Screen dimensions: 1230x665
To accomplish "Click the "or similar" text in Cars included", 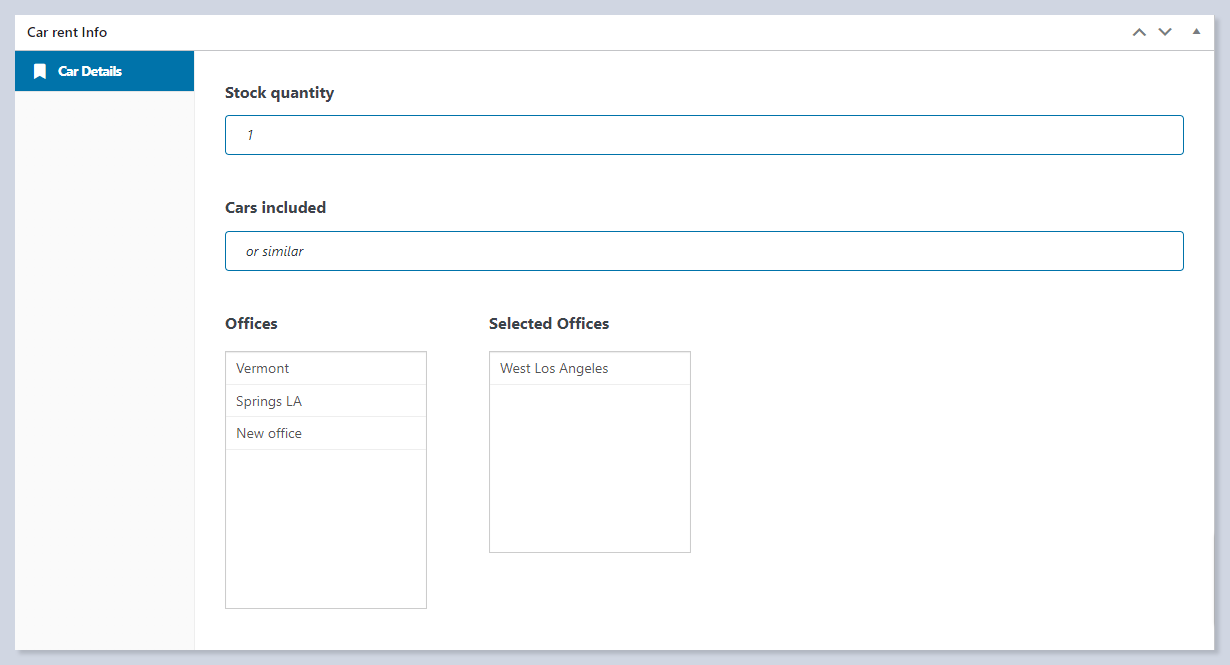I will pyautogui.click(x=275, y=251).
